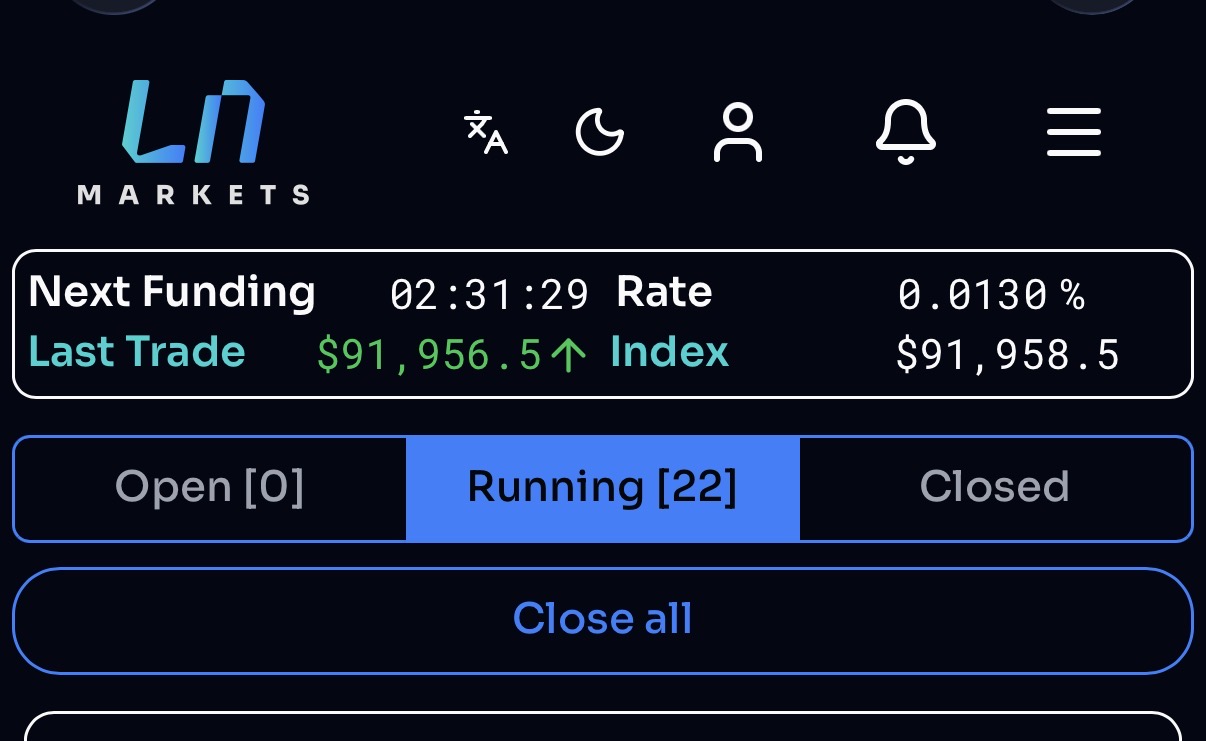The image size is (1206, 741).
Task: Switch to the Closed trades tab
Action: point(995,488)
